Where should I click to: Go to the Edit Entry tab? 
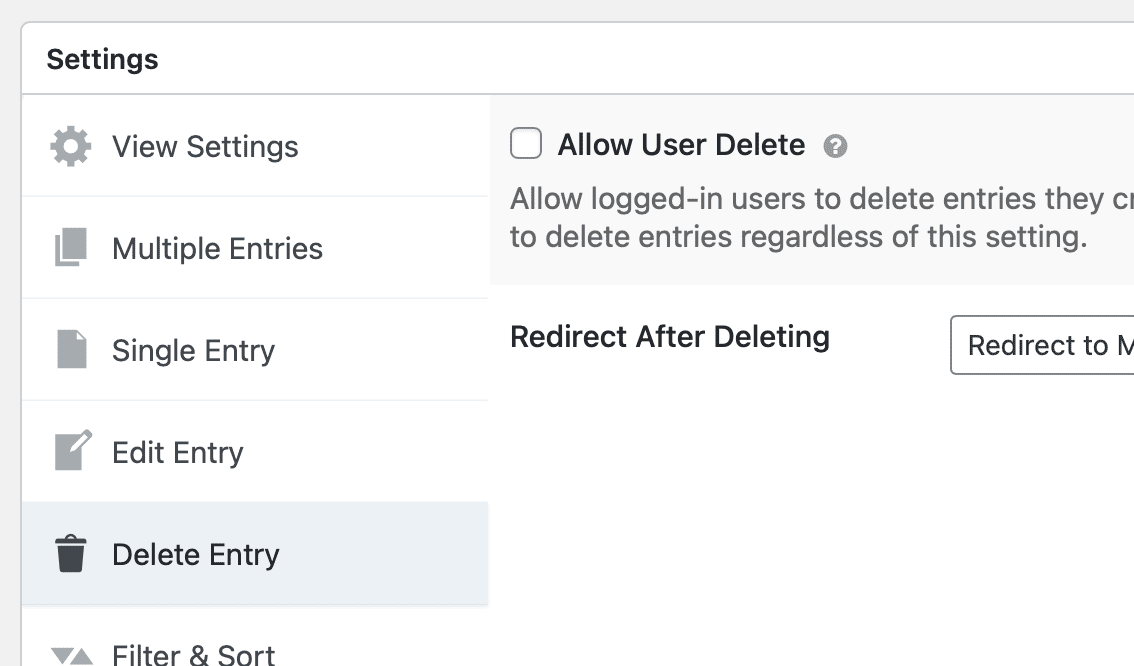(177, 453)
